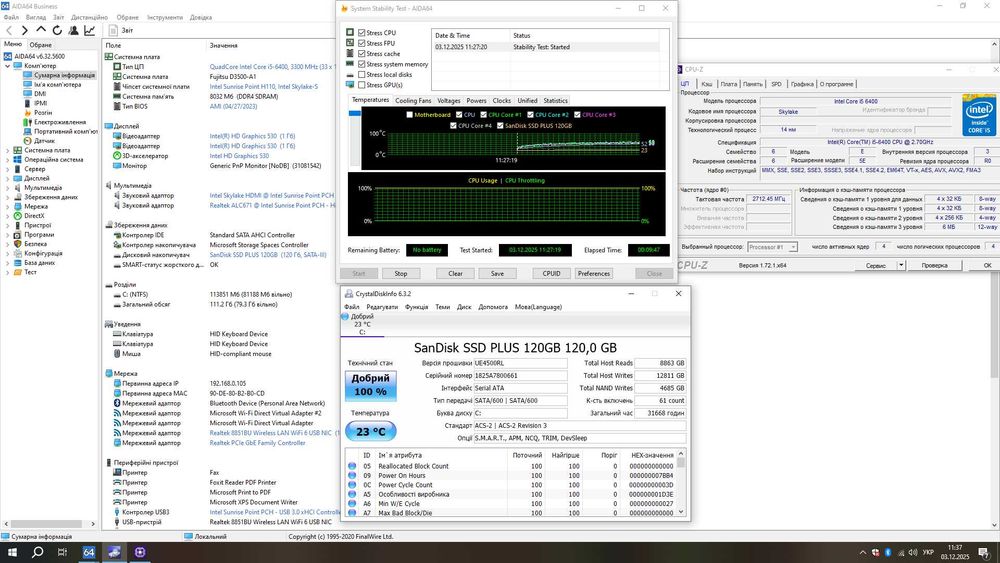Click AIDA64 taskbar icon
Image resolution: width=1000 pixels, height=563 pixels.
pyautogui.click(x=89, y=552)
